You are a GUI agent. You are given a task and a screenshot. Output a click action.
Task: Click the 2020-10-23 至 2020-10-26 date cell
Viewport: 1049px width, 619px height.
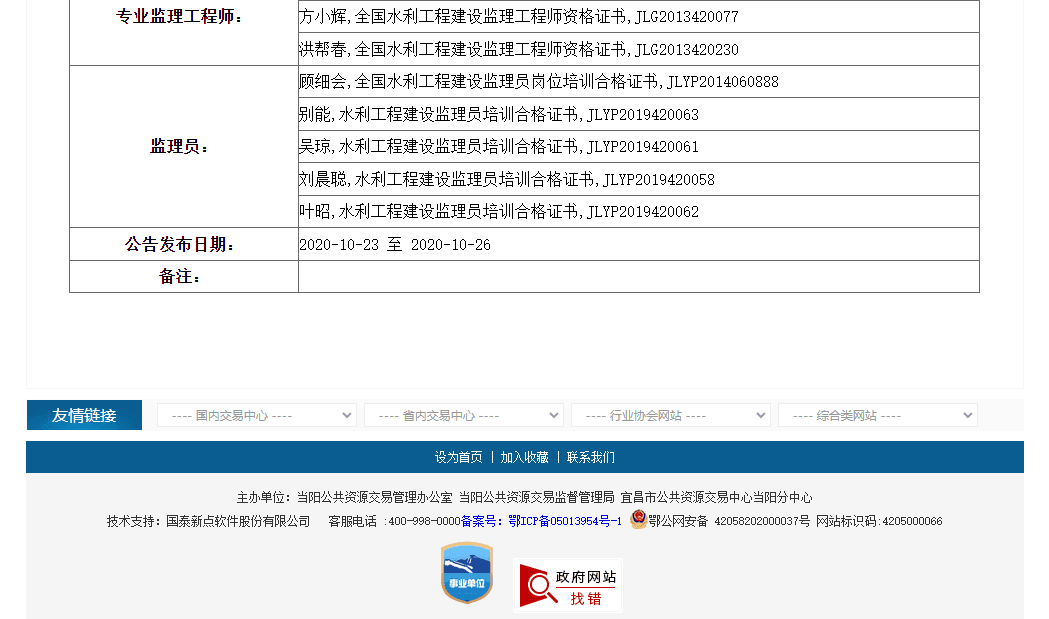pos(395,245)
